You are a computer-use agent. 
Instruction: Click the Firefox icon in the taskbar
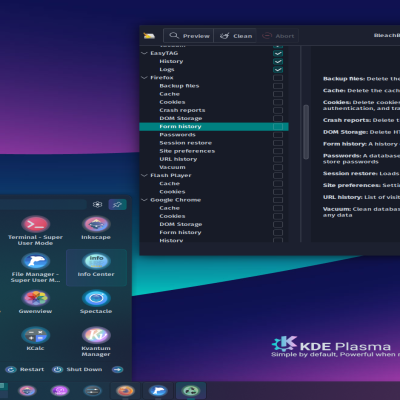click(x=125, y=390)
